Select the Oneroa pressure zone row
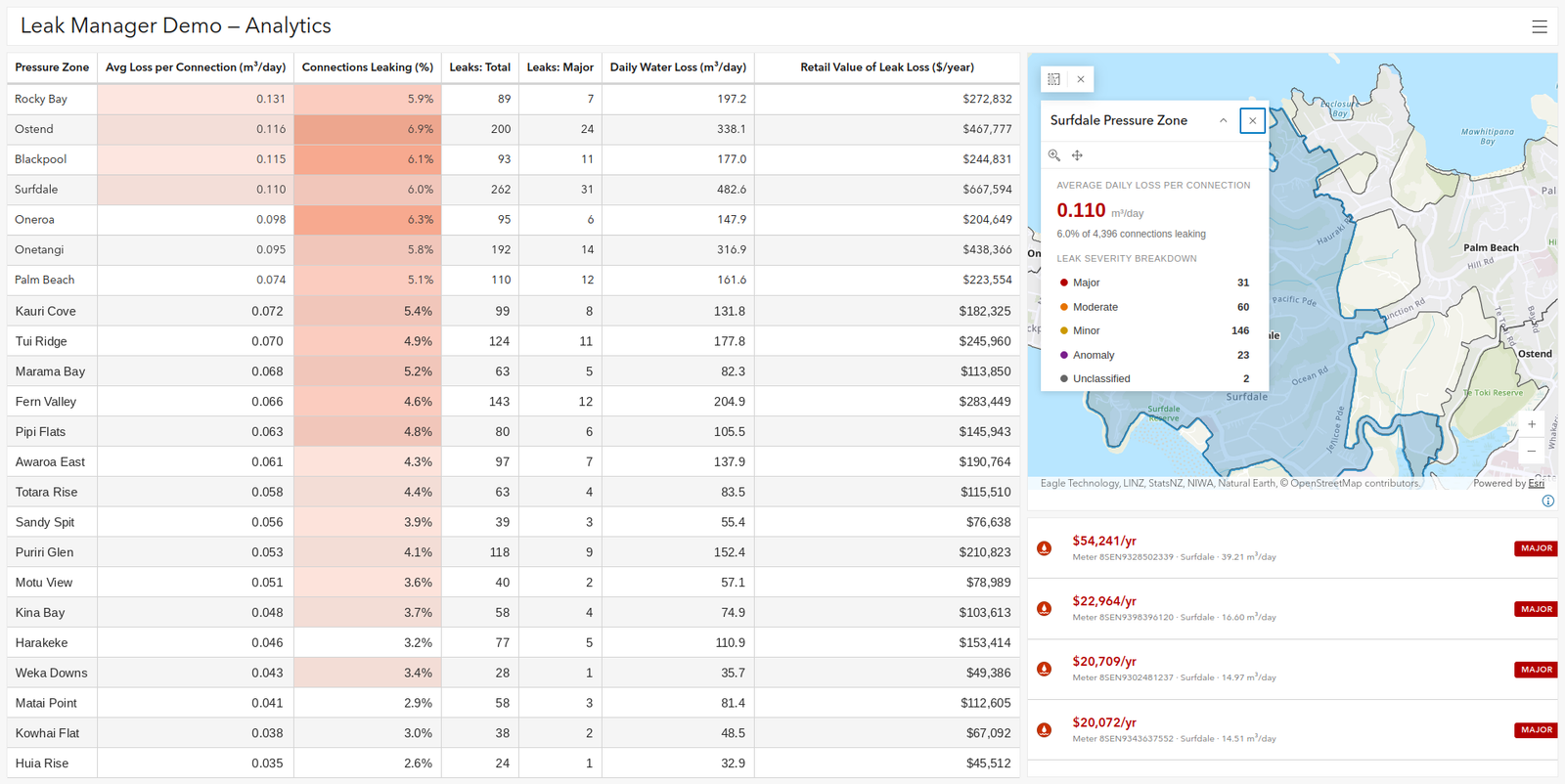This screenshot has width=1565, height=784. [x=514, y=220]
